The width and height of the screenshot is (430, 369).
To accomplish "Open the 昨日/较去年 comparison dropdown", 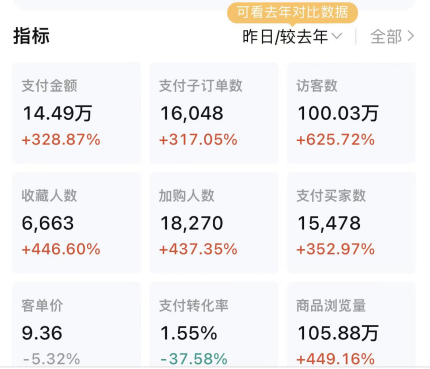I will click(x=292, y=36).
